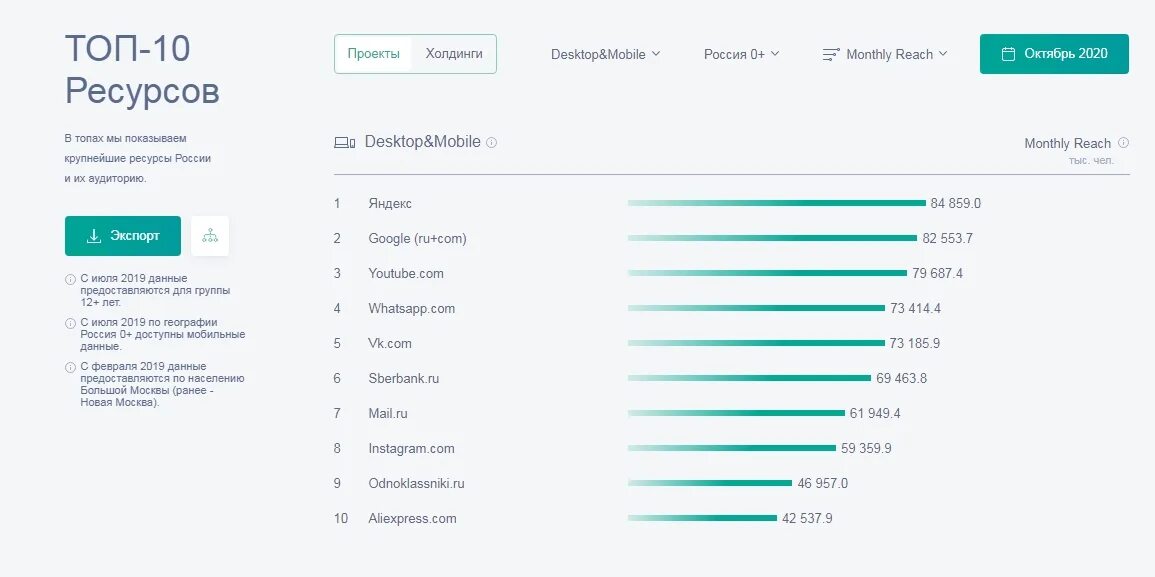Screen dimensions: 1155x577
Task: Click the info icon next to Desktop&Mobile heading
Action: pyautogui.click(x=491, y=142)
